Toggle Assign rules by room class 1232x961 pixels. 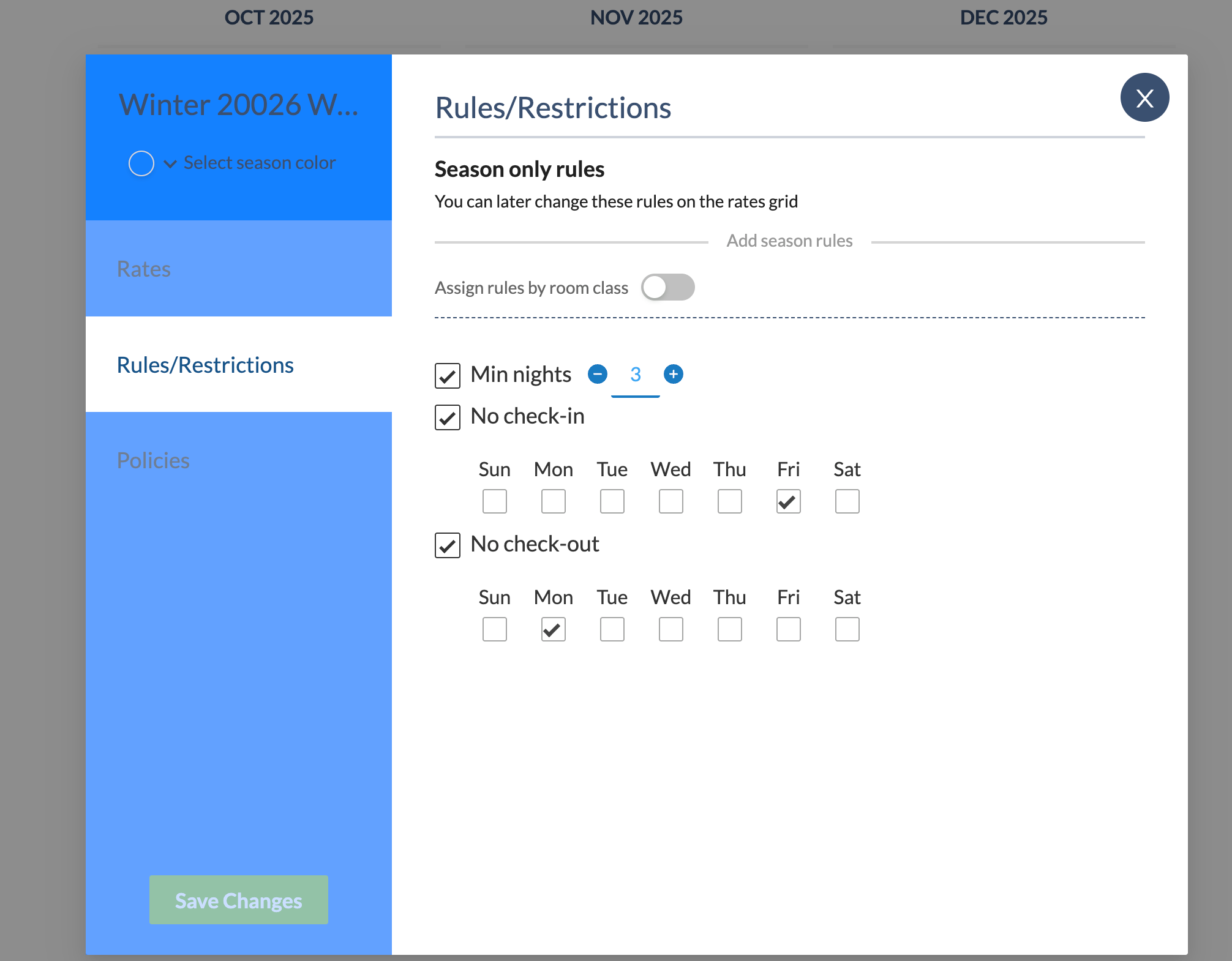click(667, 288)
